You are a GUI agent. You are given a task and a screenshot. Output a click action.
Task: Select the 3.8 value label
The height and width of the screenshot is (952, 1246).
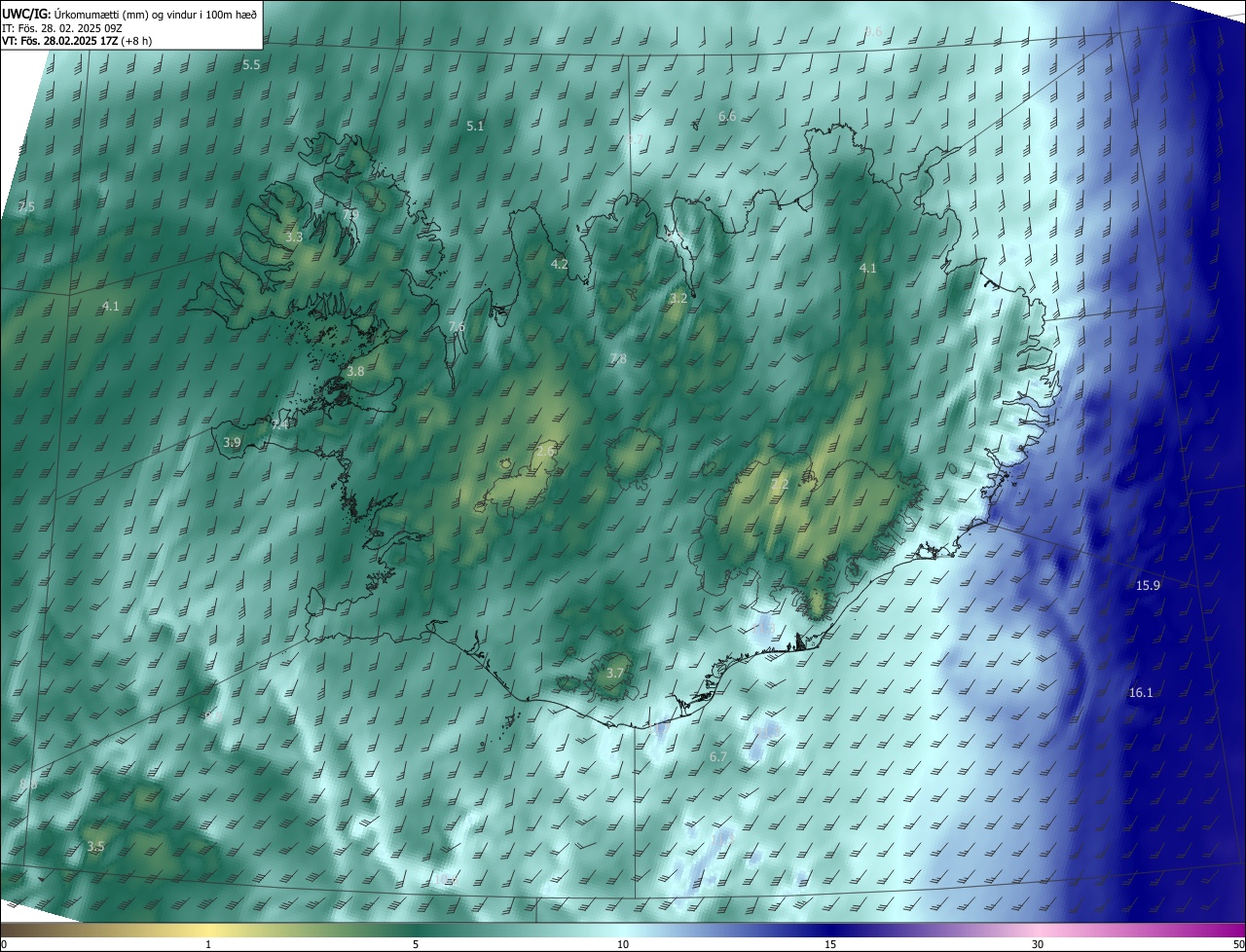(355, 371)
